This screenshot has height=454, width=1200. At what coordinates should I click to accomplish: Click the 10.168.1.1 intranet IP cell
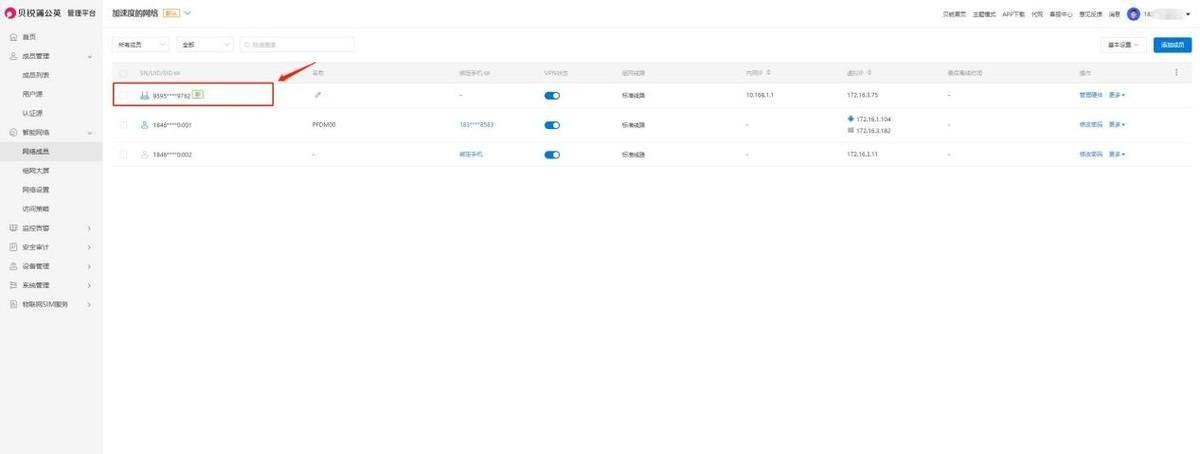point(762,95)
